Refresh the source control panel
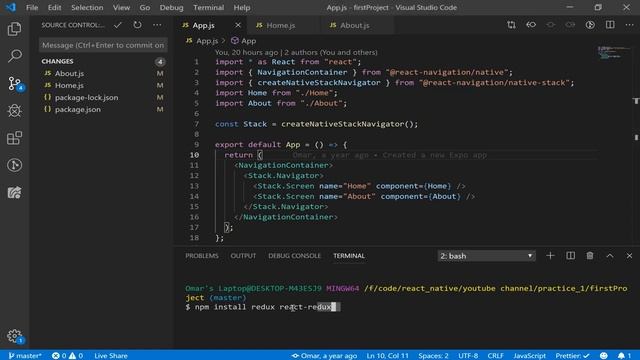 coord(138,25)
